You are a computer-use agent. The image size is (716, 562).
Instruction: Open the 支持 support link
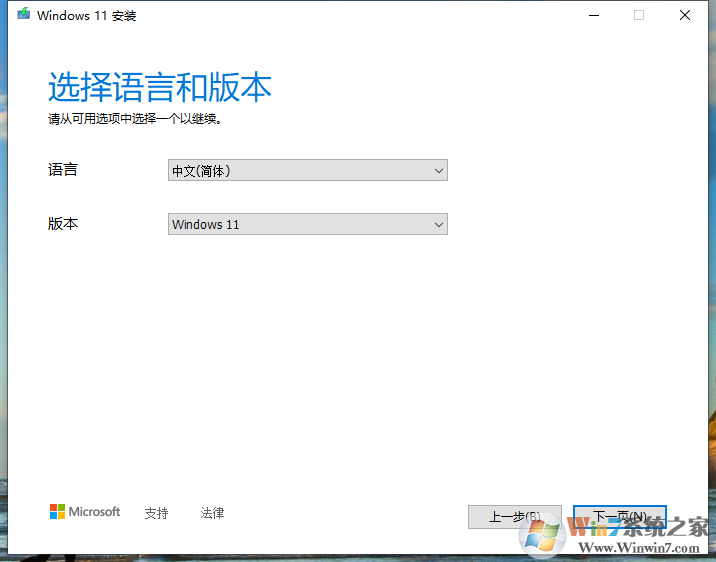[156, 513]
